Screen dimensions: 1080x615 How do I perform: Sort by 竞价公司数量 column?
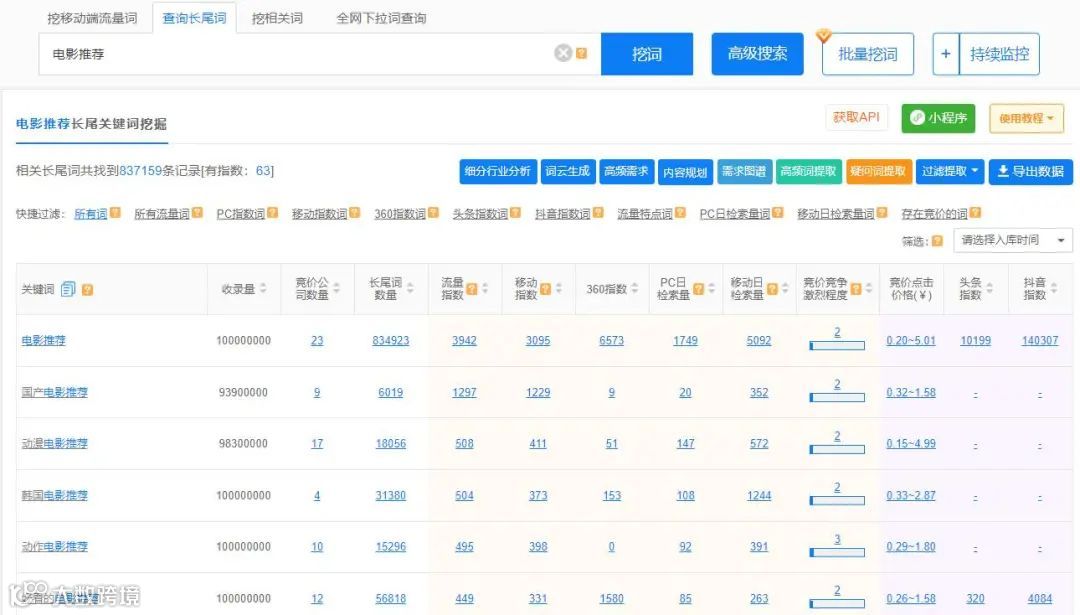coord(337,289)
